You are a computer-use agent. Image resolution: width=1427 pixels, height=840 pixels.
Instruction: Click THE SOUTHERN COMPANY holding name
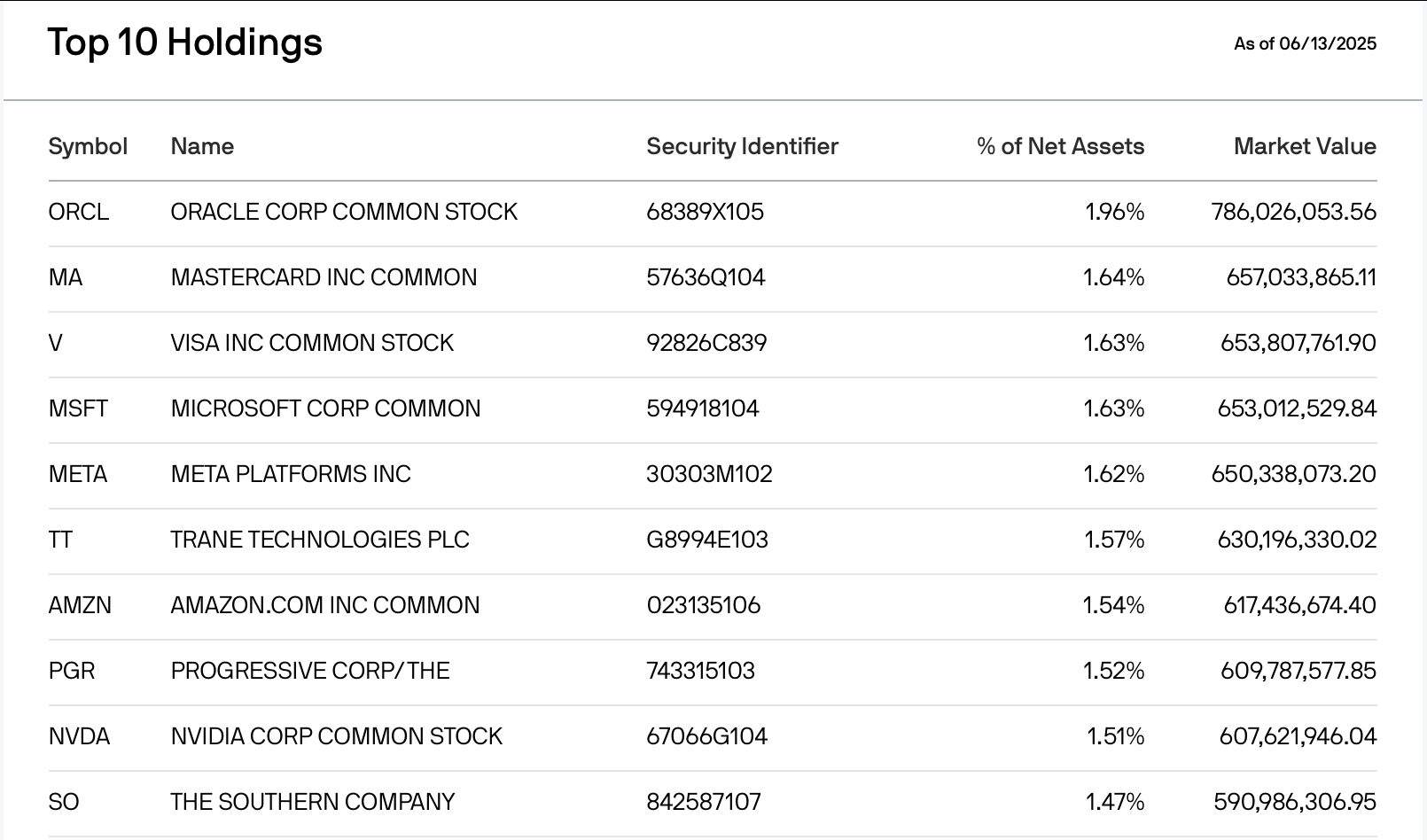point(312,802)
